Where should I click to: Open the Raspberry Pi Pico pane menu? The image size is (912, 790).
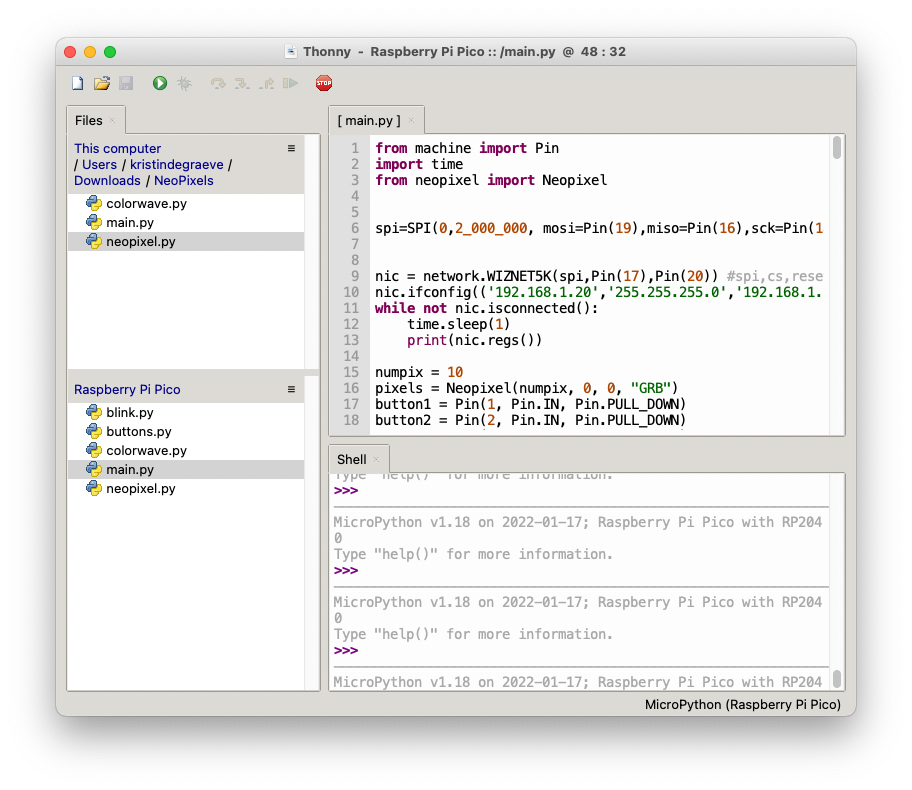(291, 389)
